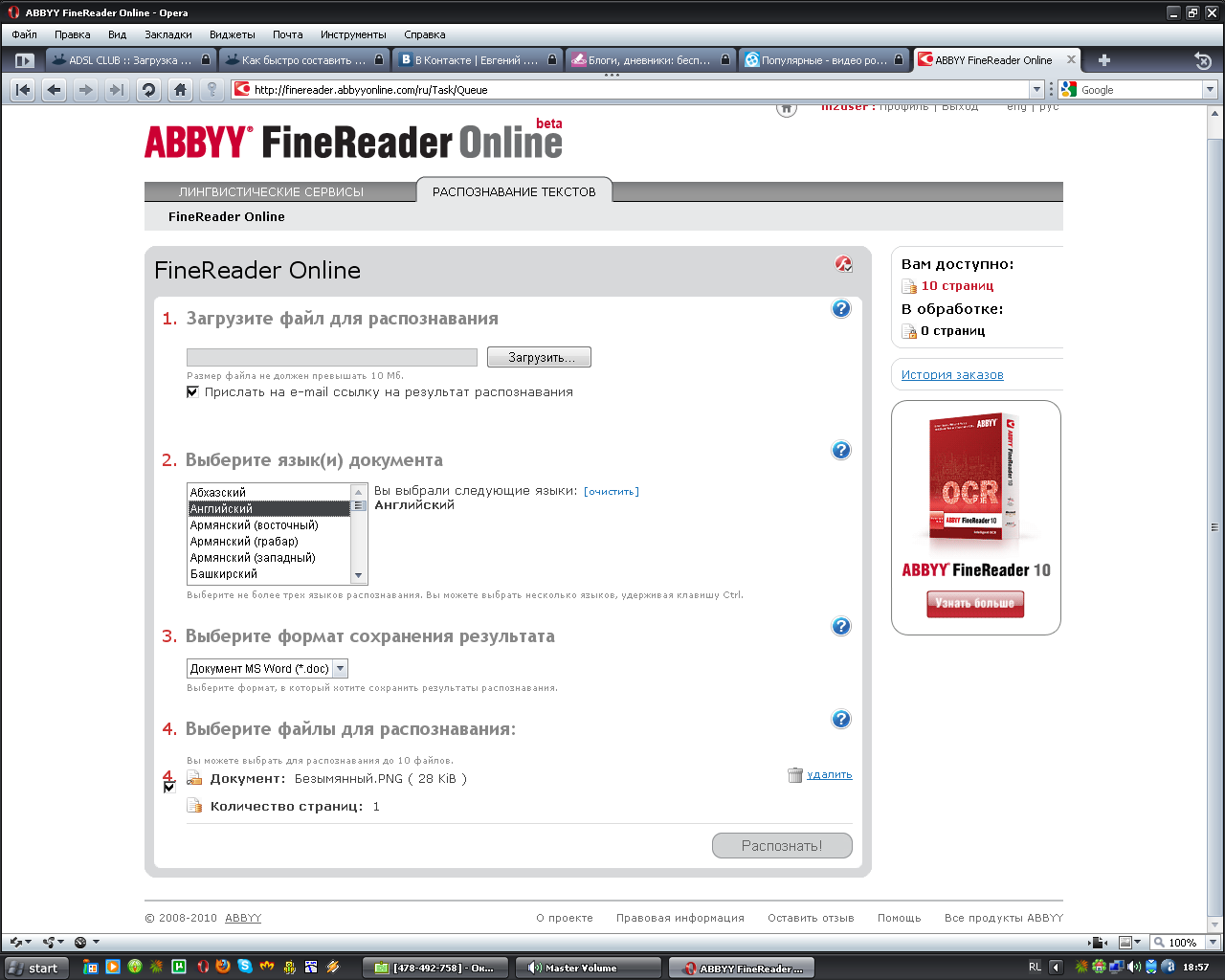
Task: Open new tab with plus icon
Action: [1104, 60]
